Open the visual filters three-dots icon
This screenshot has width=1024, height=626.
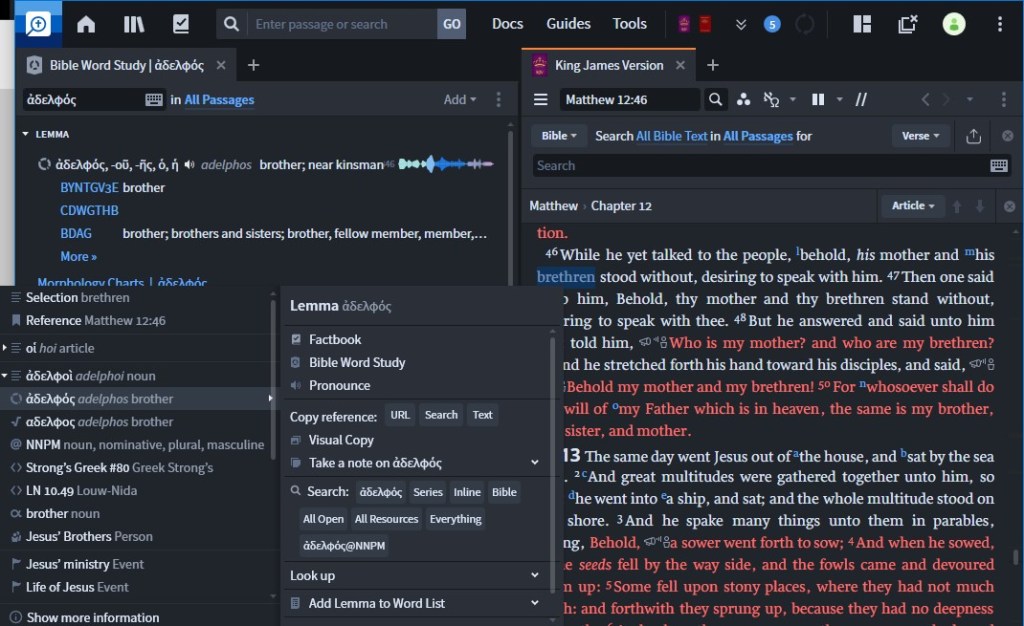743,99
